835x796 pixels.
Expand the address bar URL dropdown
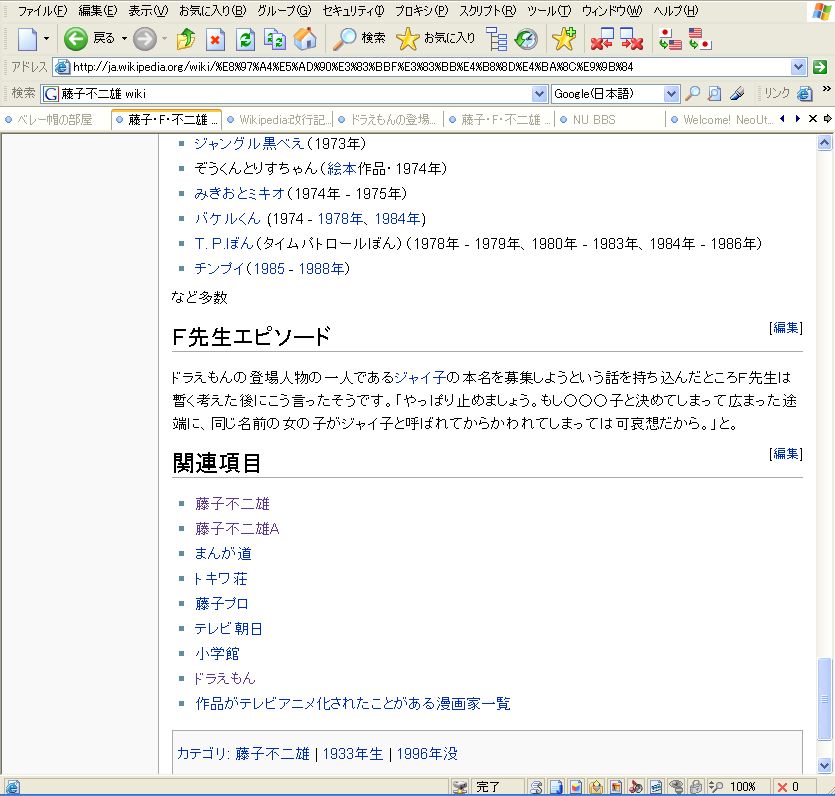[798, 67]
